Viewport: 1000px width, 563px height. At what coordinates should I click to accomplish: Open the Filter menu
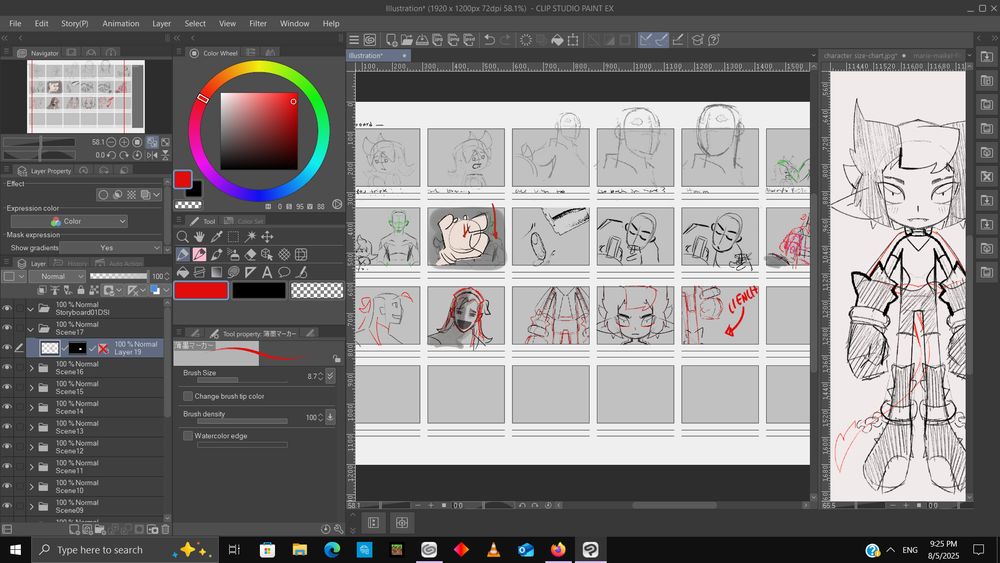pos(258,24)
